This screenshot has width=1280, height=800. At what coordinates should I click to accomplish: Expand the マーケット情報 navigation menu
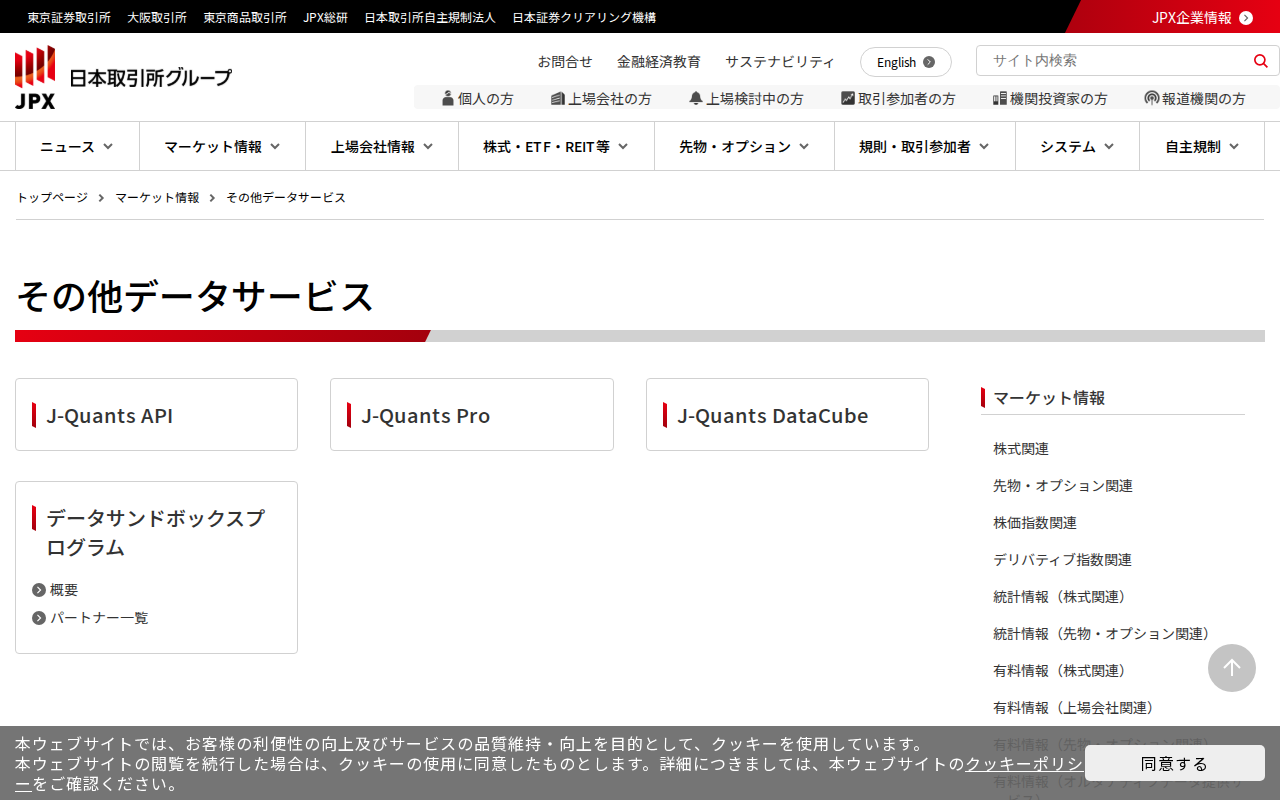click(x=222, y=147)
